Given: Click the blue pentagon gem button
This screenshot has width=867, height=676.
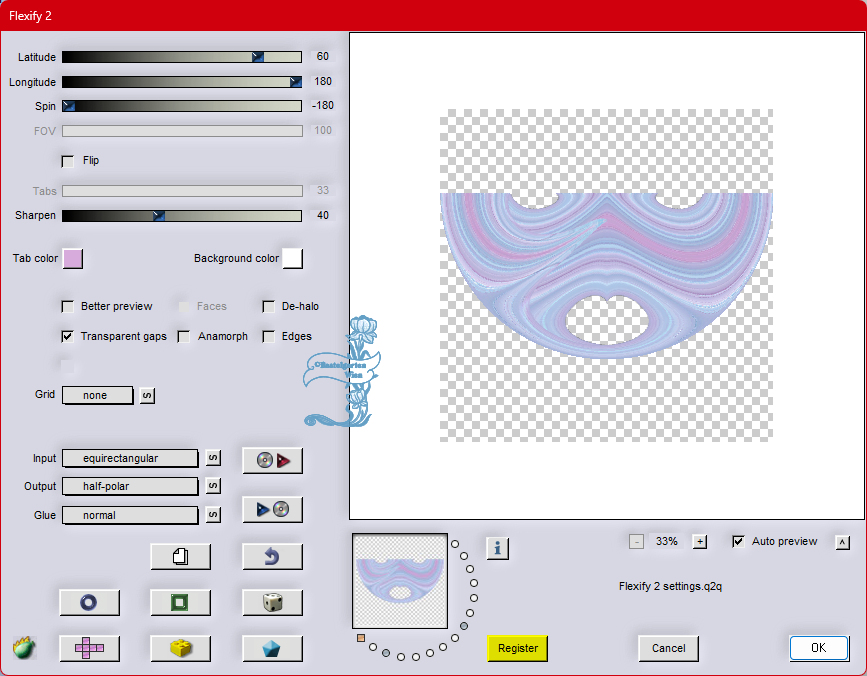Looking at the screenshot, I should coord(273,648).
